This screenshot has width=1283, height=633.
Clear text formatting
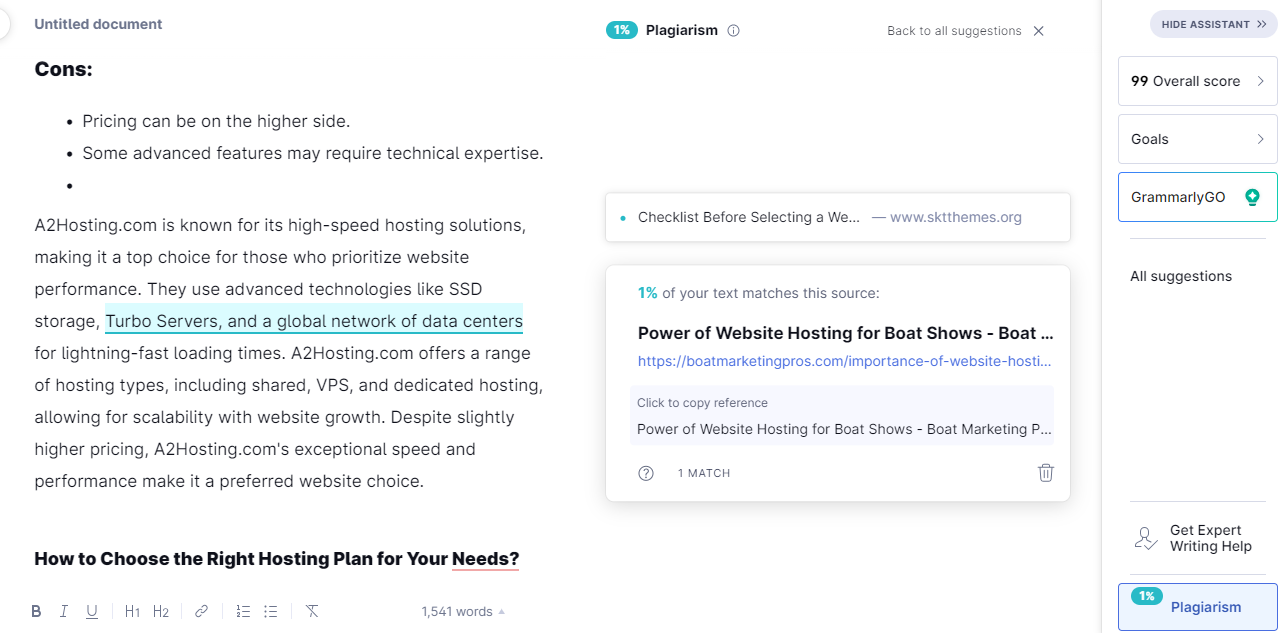click(312, 611)
